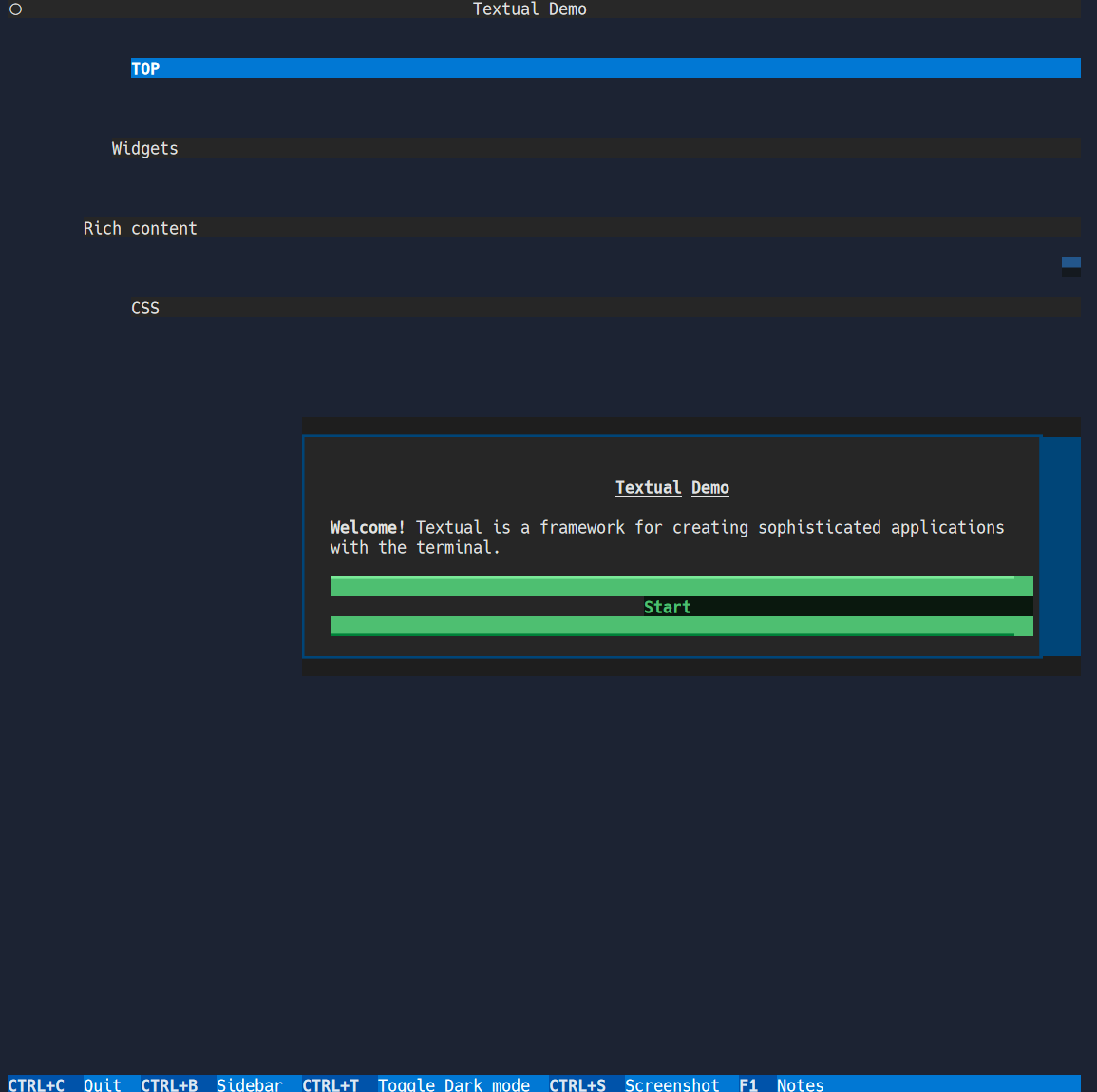Jump to the Widgets section
Image resolution: width=1097 pixels, height=1092 pixels.
point(596,148)
